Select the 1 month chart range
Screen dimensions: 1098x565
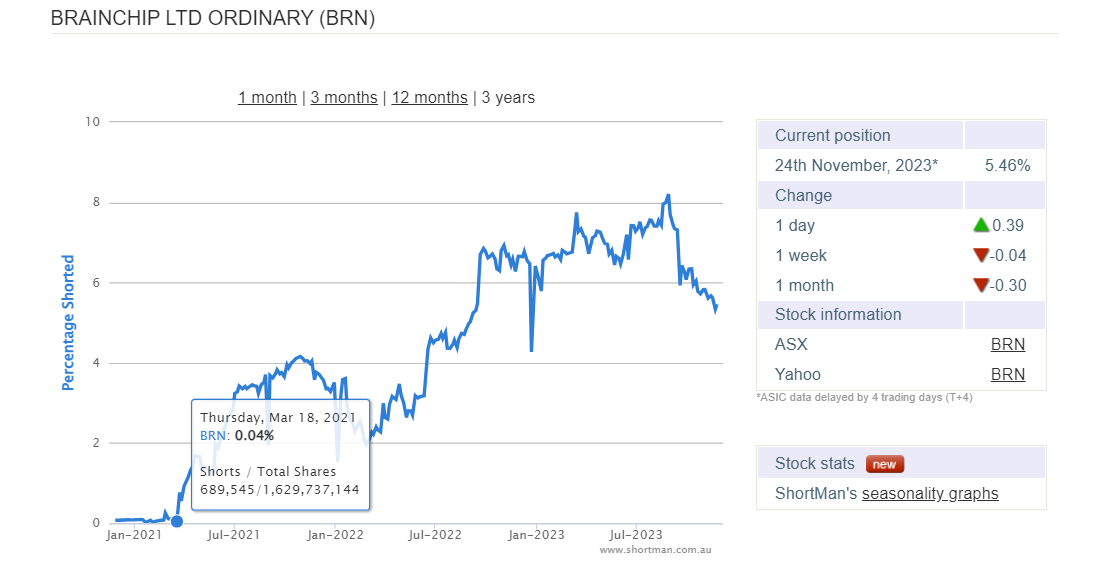click(267, 98)
